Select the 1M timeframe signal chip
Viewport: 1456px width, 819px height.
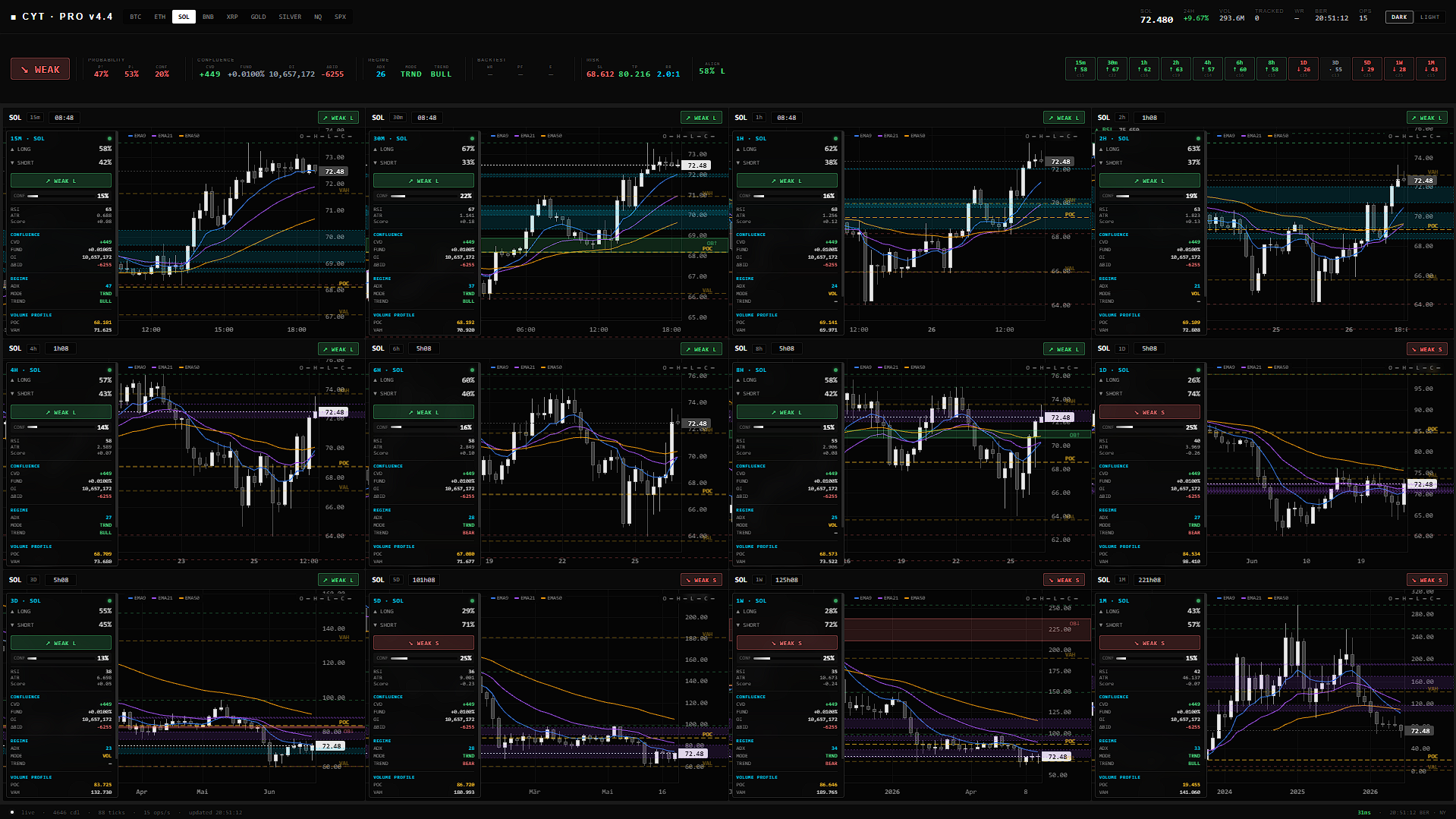point(1431,68)
